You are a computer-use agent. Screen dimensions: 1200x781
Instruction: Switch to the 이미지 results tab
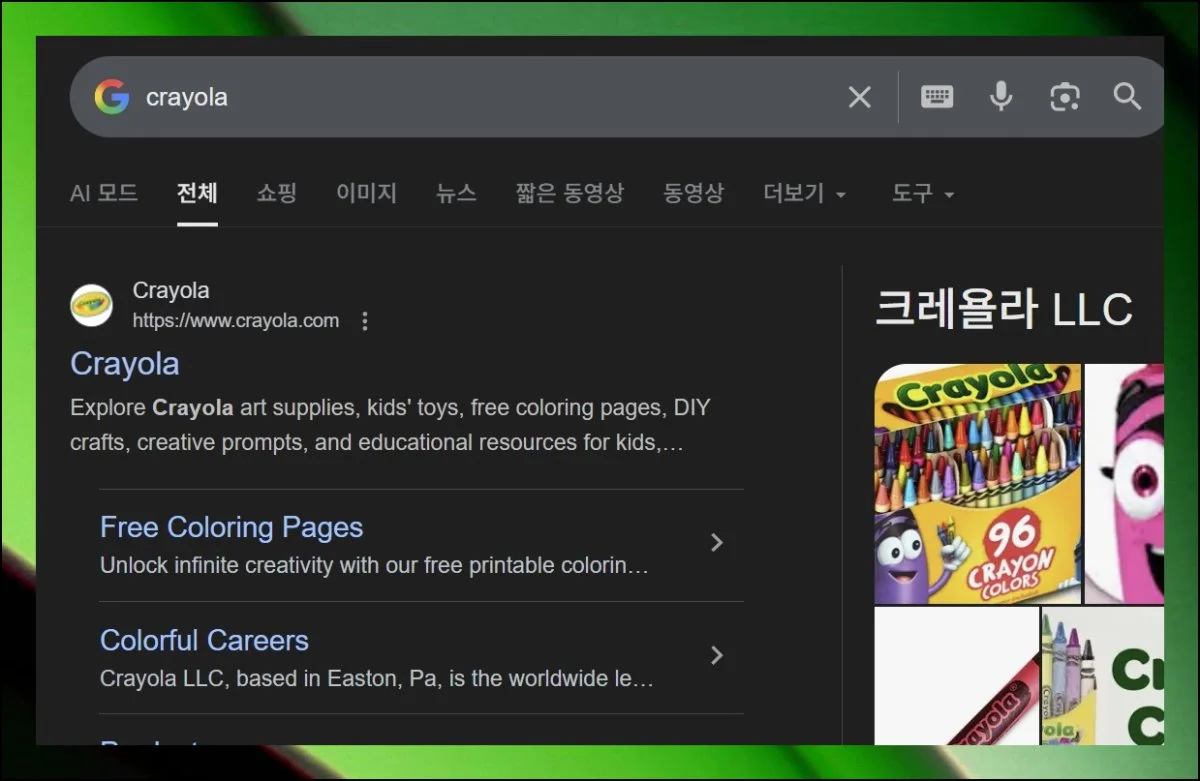(x=366, y=193)
